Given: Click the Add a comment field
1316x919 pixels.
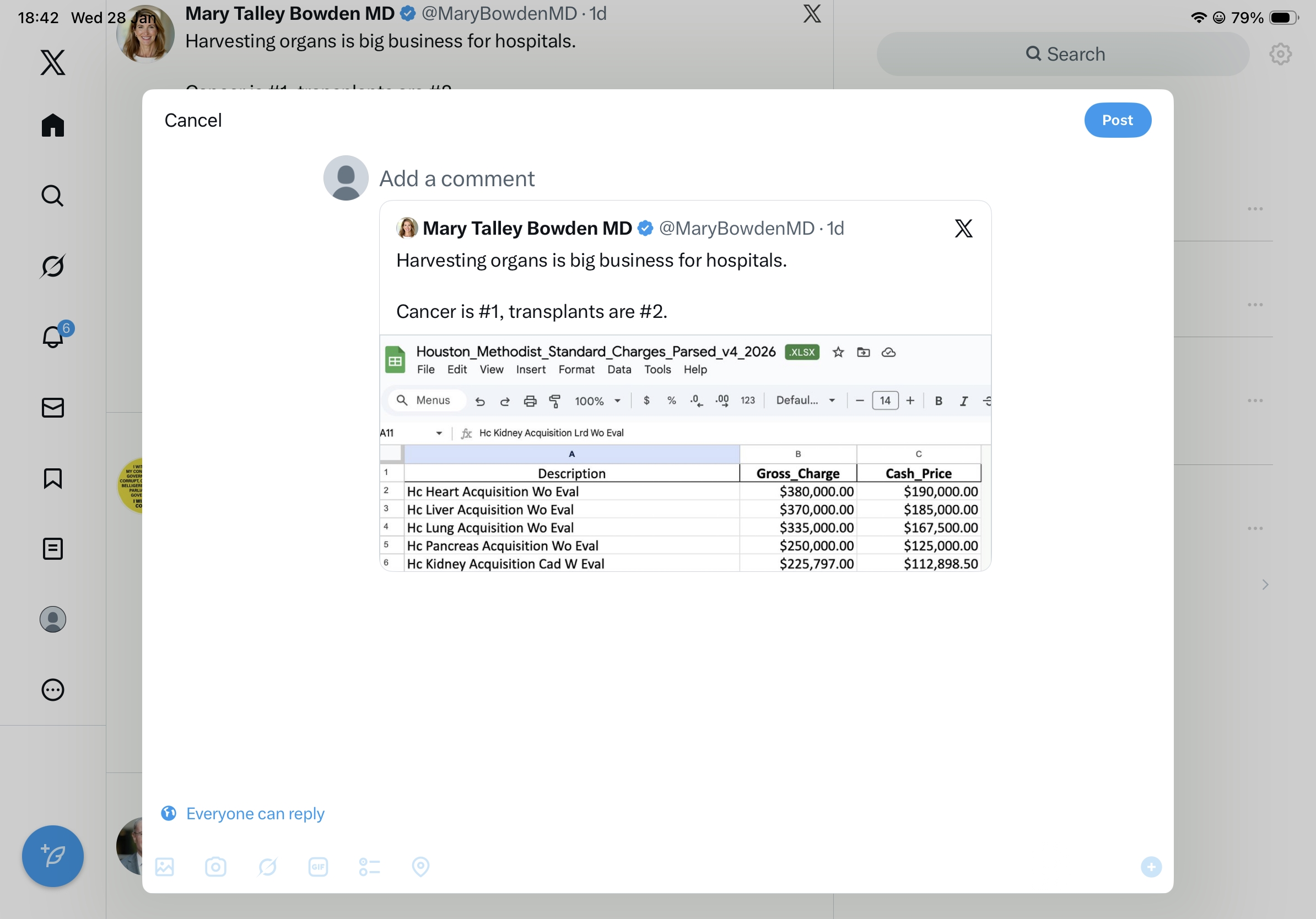Looking at the screenshot, I should [x=457, y=179].
